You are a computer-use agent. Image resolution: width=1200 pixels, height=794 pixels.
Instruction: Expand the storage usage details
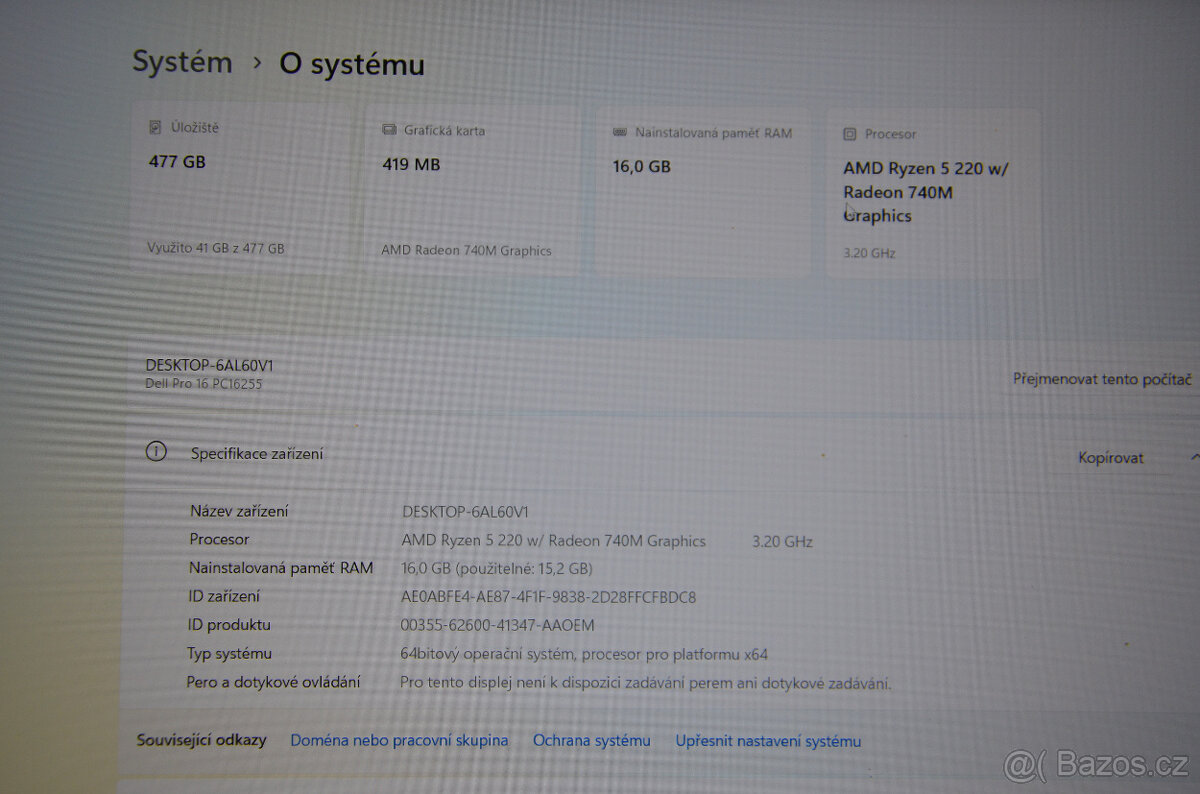(215, 248)
